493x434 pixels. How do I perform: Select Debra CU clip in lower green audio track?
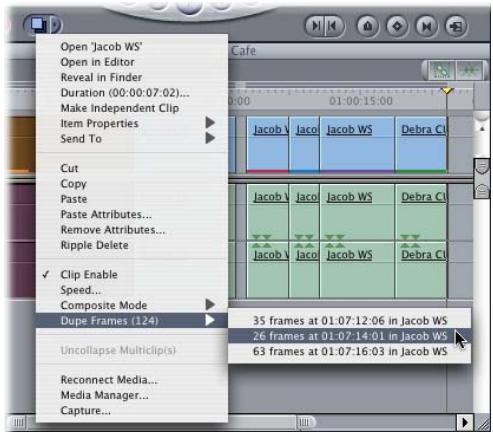[421, 270]
